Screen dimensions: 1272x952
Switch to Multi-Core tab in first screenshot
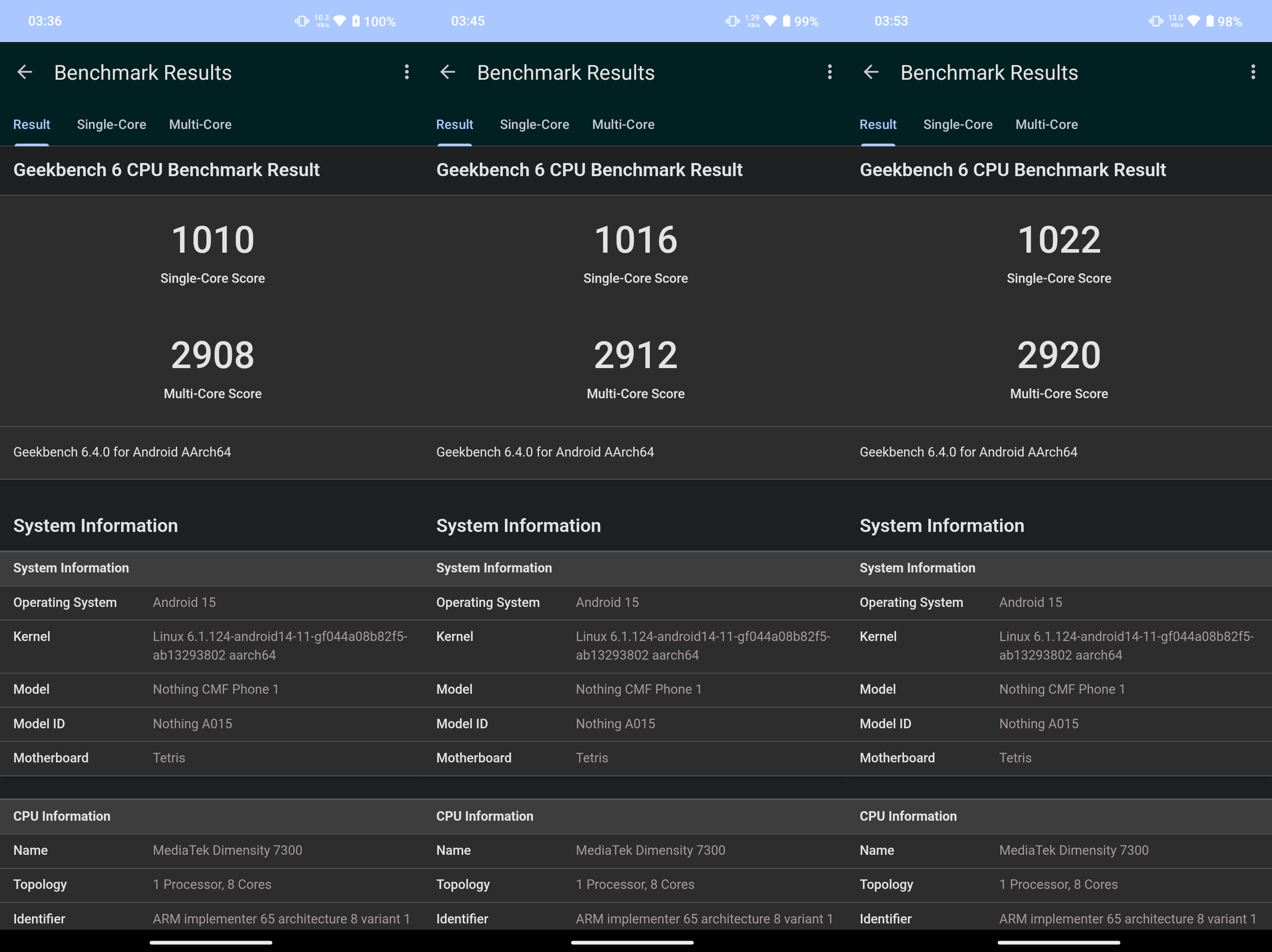200,125
